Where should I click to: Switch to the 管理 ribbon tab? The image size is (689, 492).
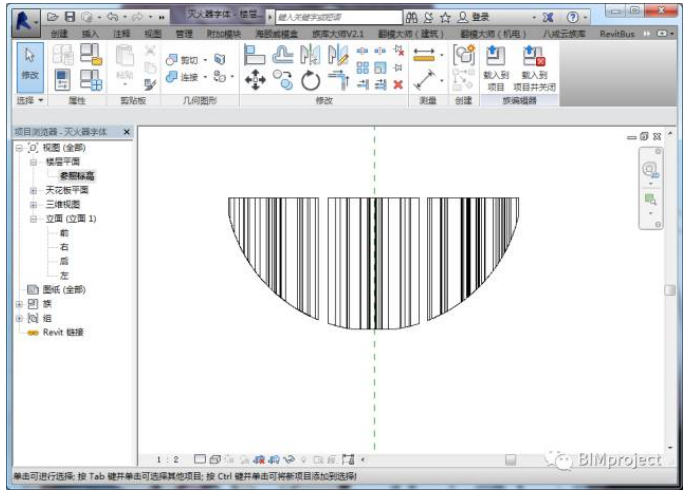183,33
